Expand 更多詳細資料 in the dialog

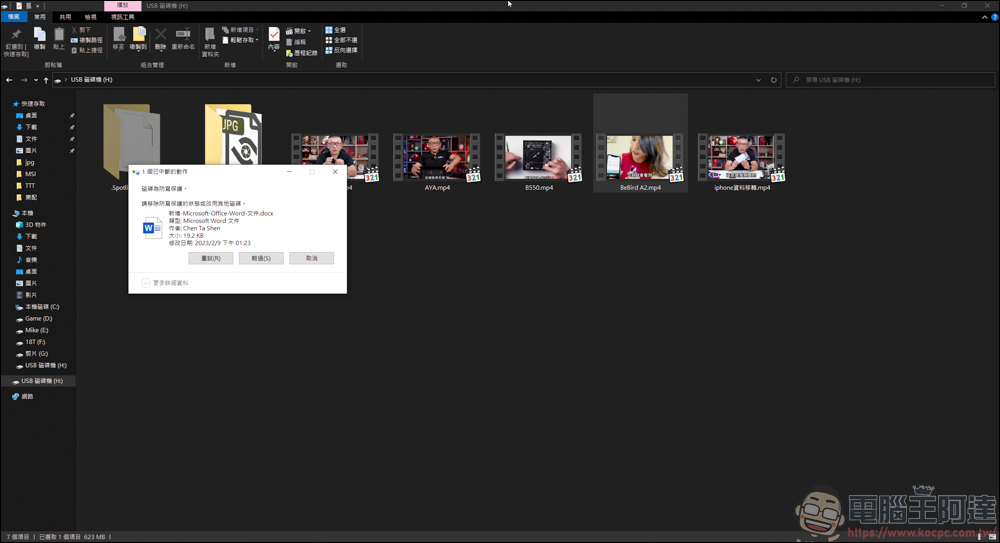click(166, 283)
